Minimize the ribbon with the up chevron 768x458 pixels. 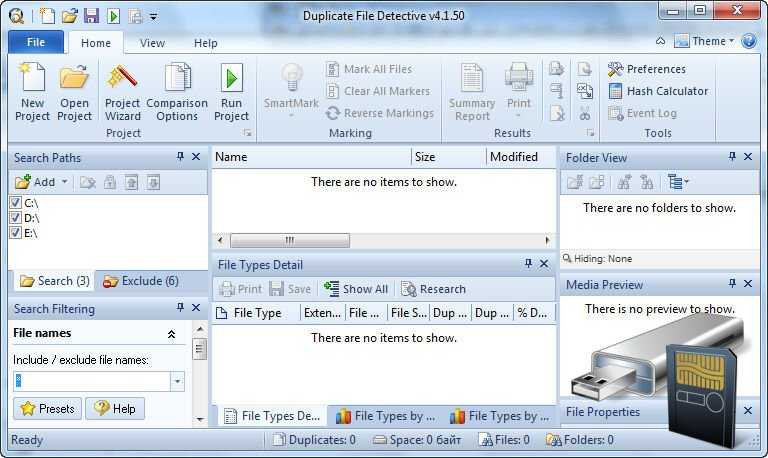click(661, 41)
